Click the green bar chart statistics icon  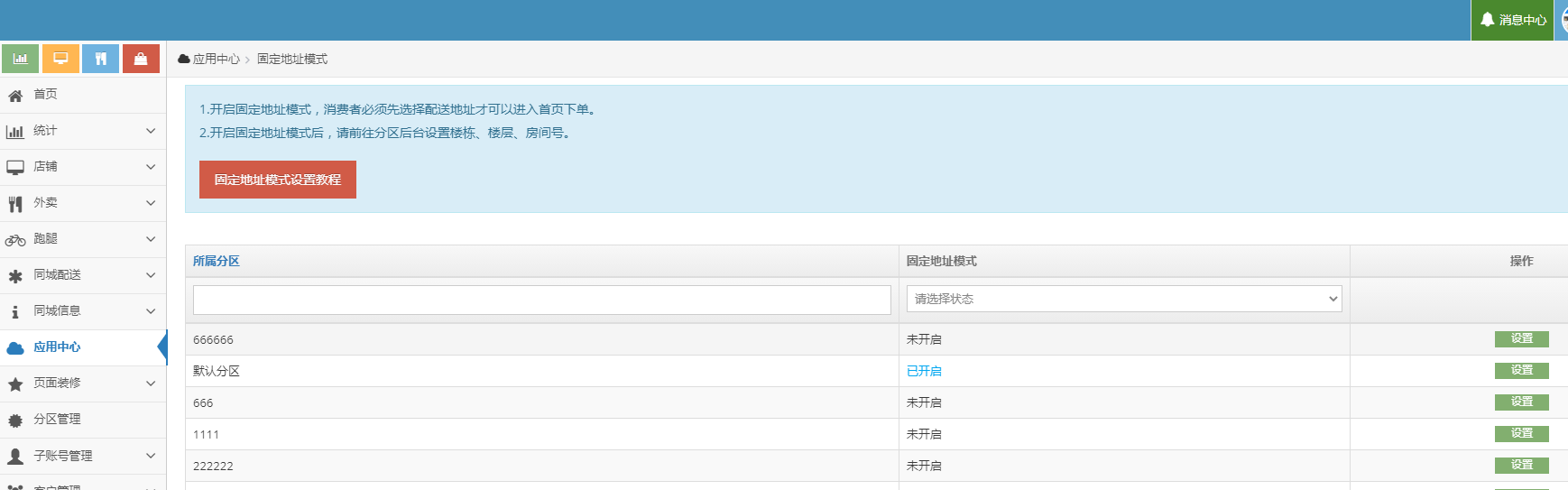click(20, 59)
